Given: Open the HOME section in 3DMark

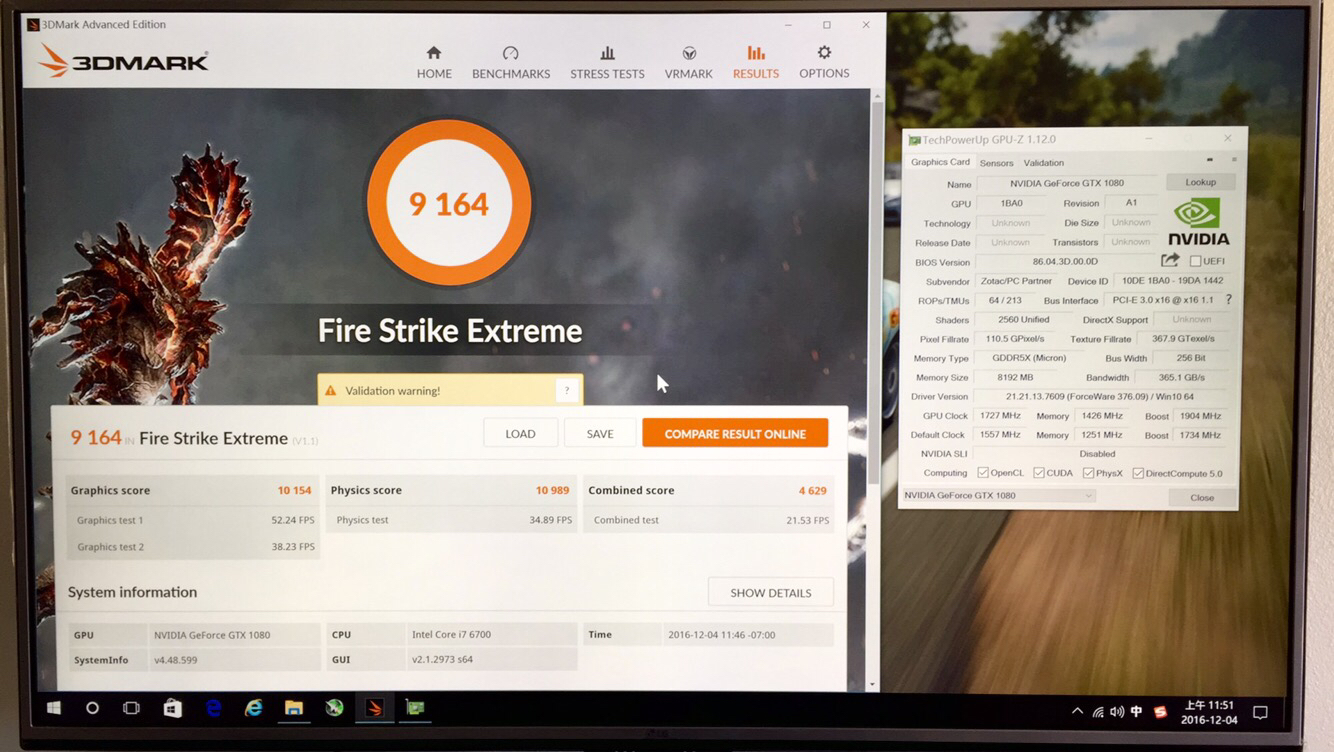Looking at the screenshot, I should 434,62.
